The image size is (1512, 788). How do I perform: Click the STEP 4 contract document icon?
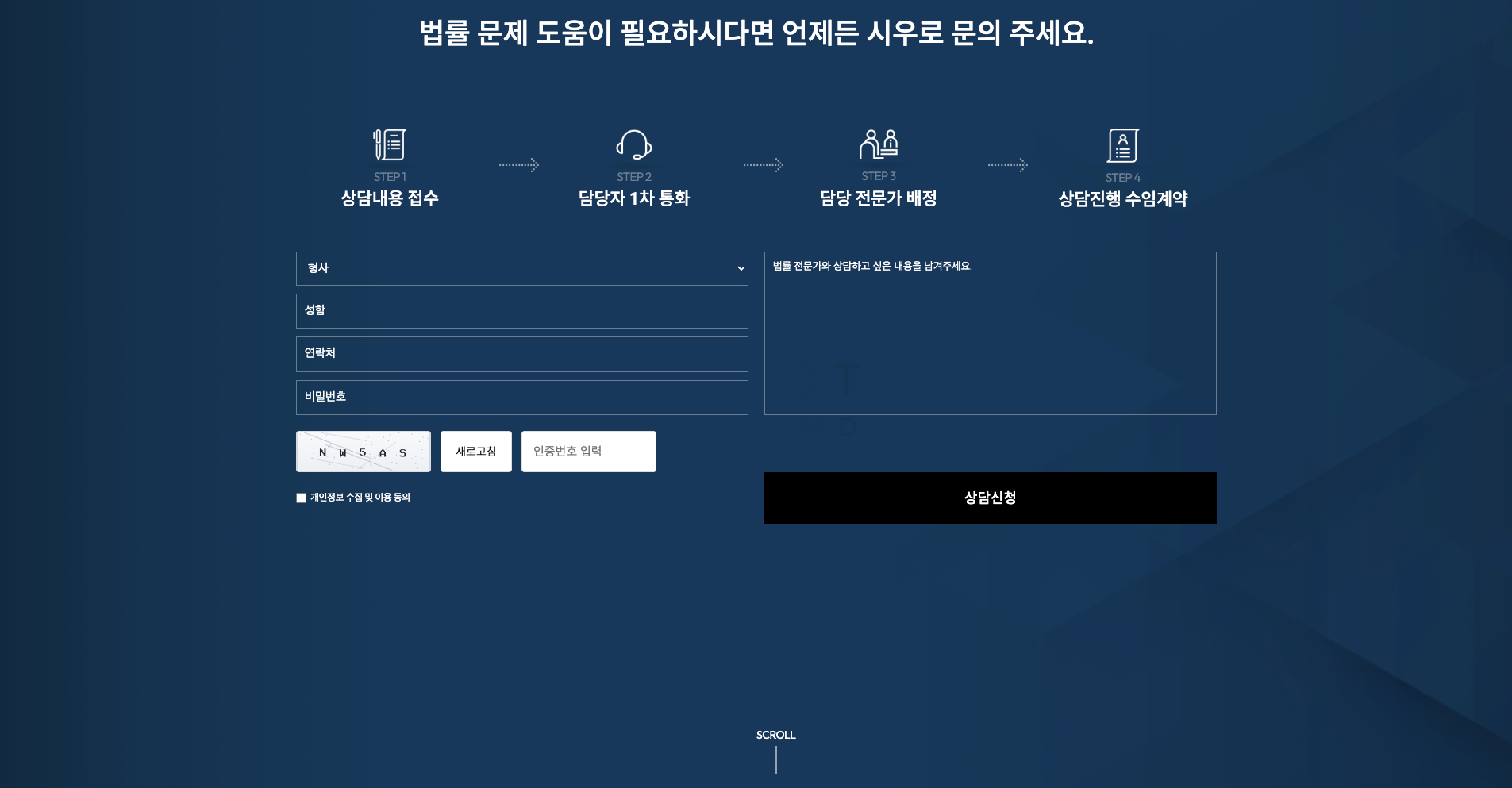(x=1123, y=145)
